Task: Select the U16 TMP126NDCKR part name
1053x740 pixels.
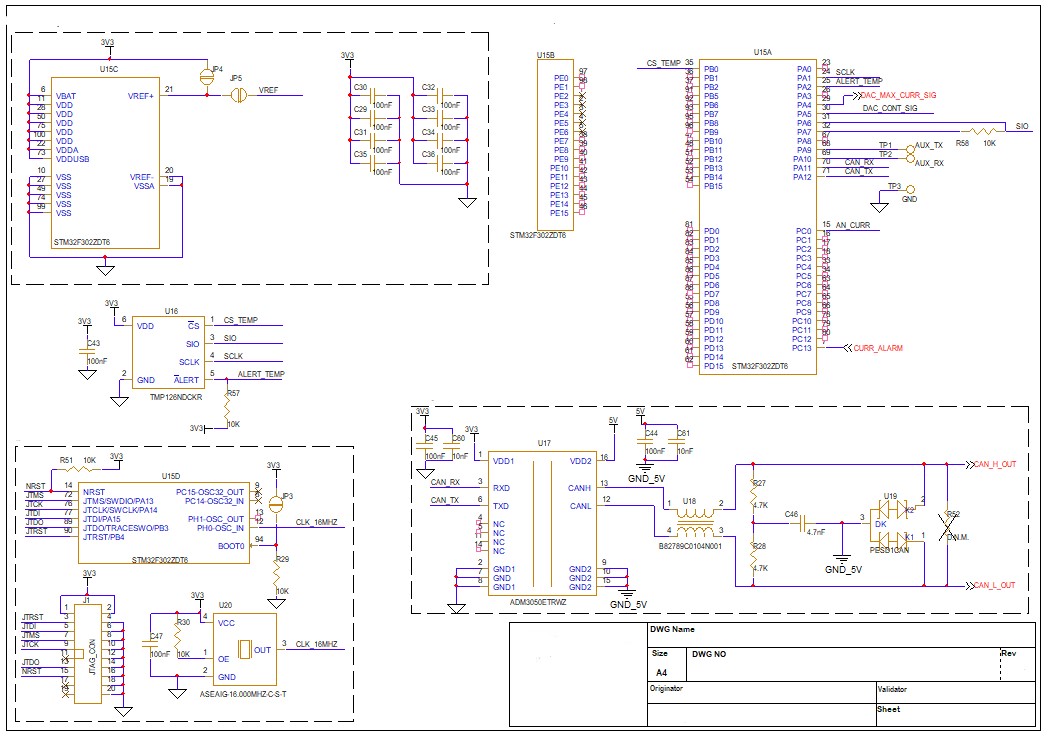Action: click(176, 398)
